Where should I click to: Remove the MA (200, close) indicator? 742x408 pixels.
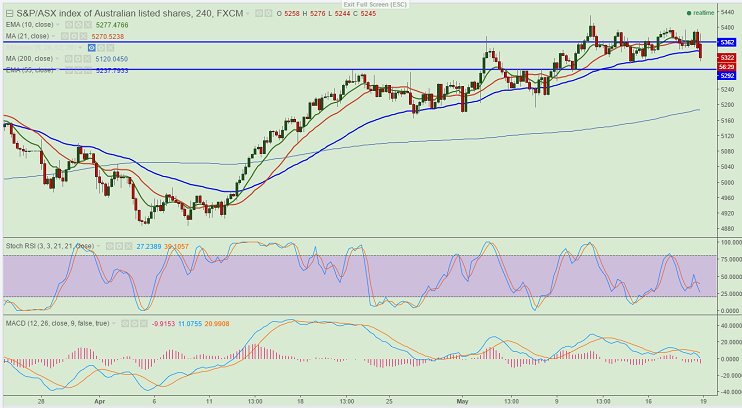click(x=87, y=59)
